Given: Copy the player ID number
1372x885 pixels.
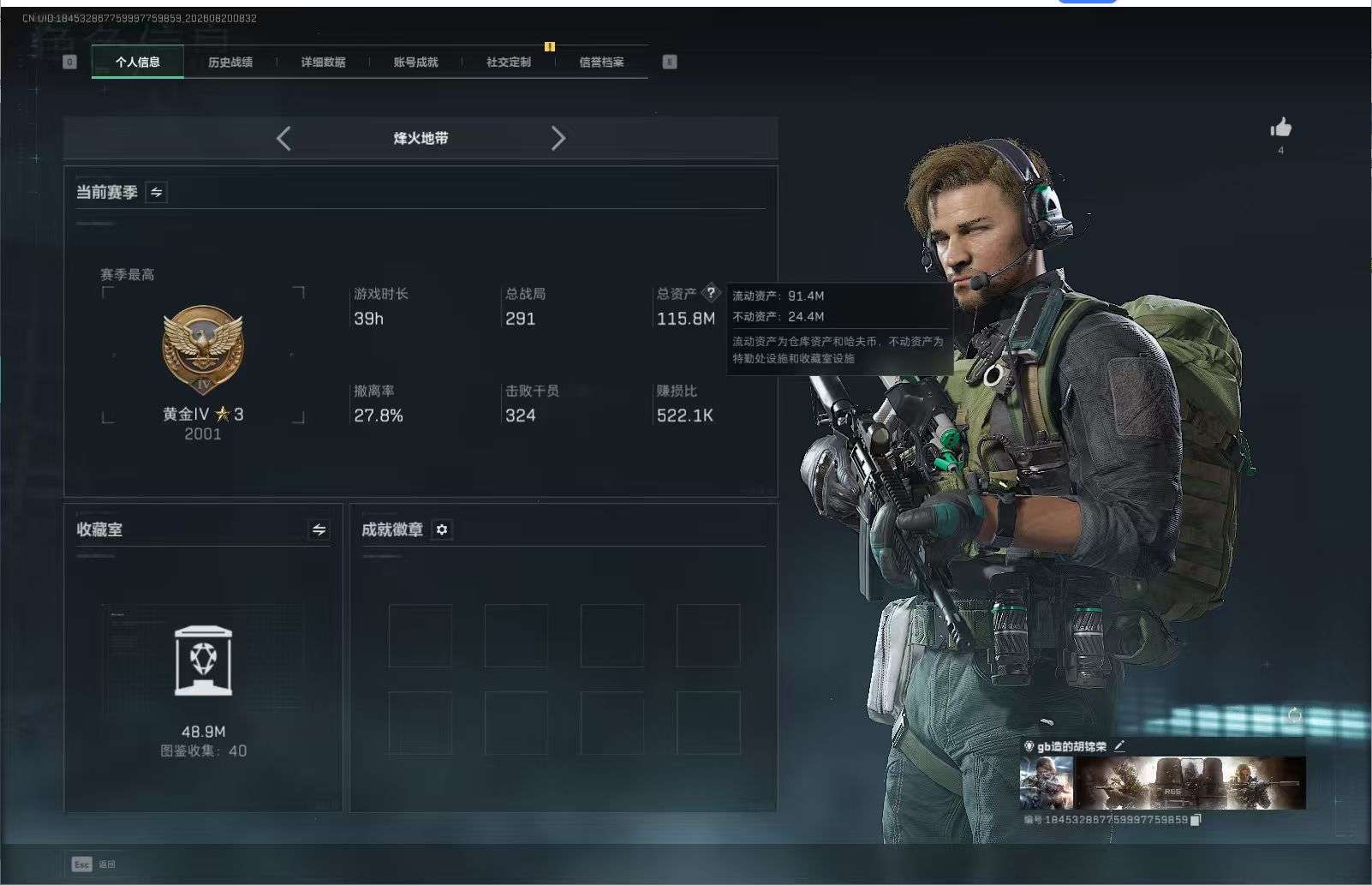Looking at the screenshot, I should click(x=1196, y=820).
